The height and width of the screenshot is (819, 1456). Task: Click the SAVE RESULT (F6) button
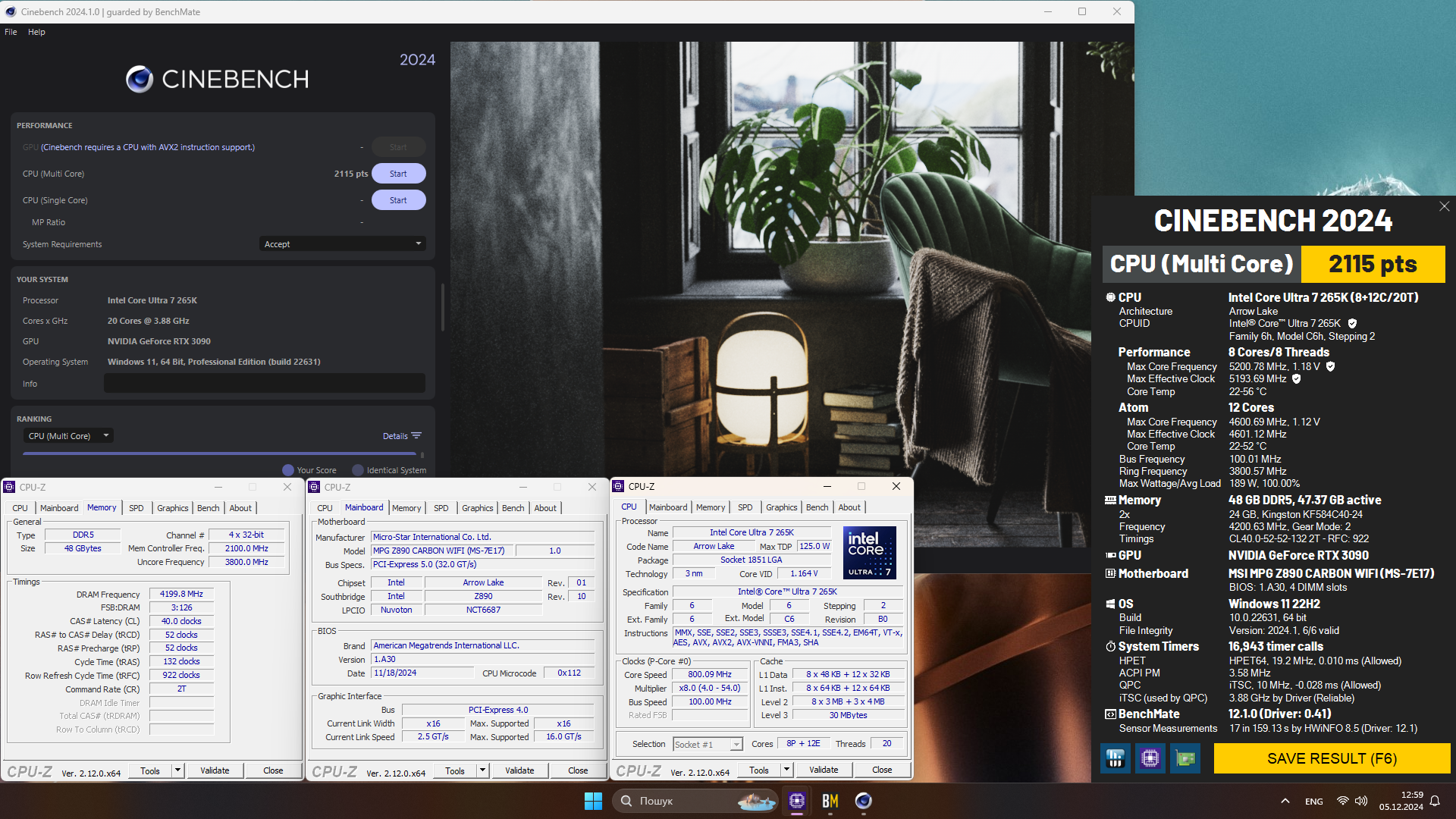tap(1332, 758)
